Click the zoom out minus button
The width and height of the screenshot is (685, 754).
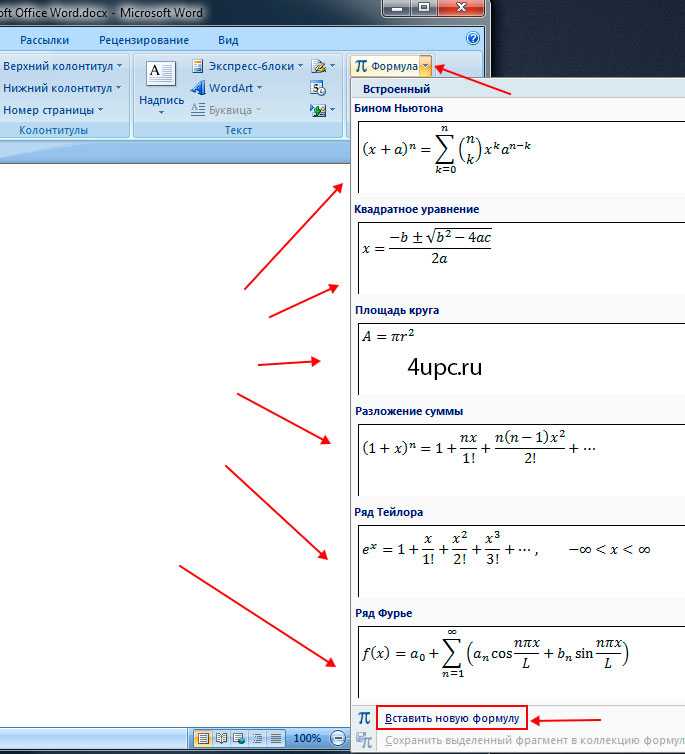pyautogui.click(x=338, y=738)
